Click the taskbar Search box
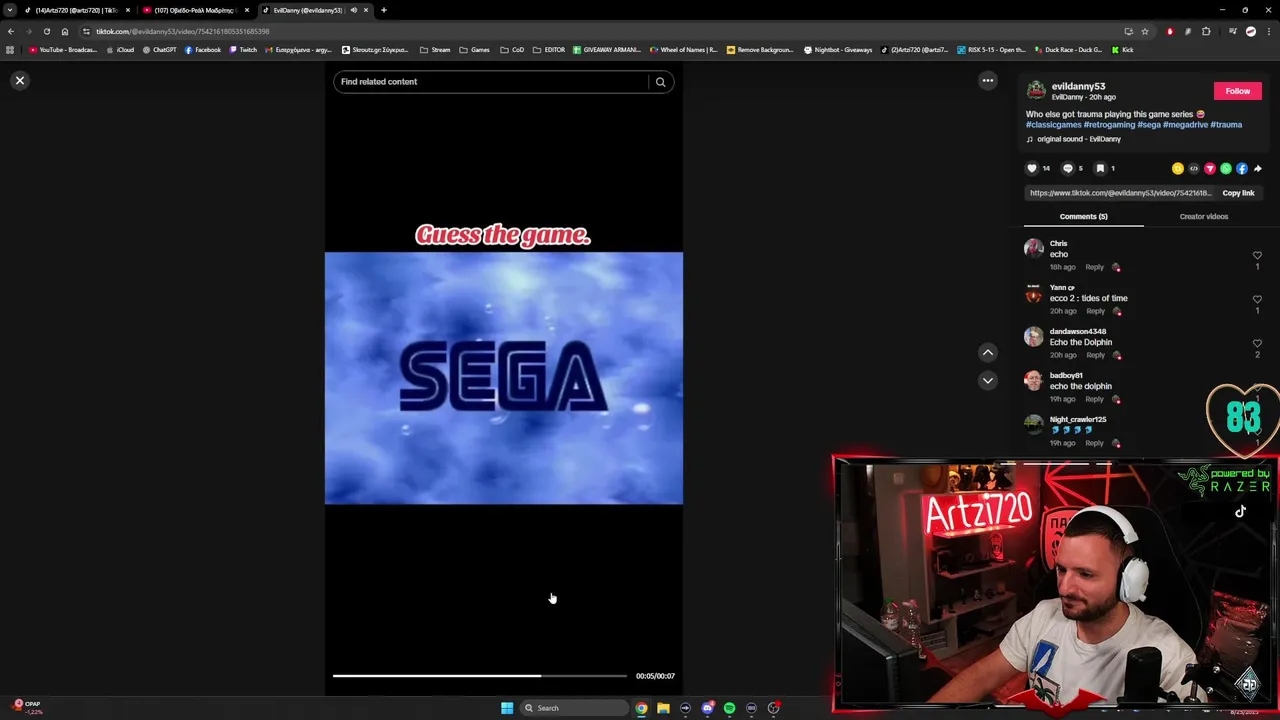The image size is (1280, 720). 575,708
